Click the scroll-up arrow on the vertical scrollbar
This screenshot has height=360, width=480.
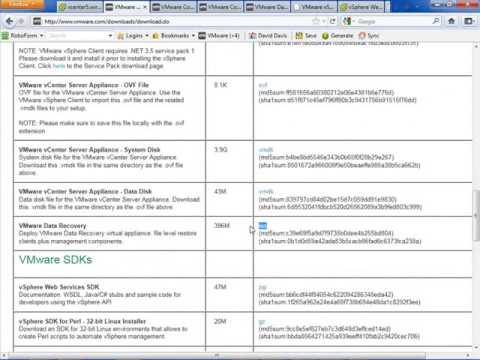coord(476,46)
